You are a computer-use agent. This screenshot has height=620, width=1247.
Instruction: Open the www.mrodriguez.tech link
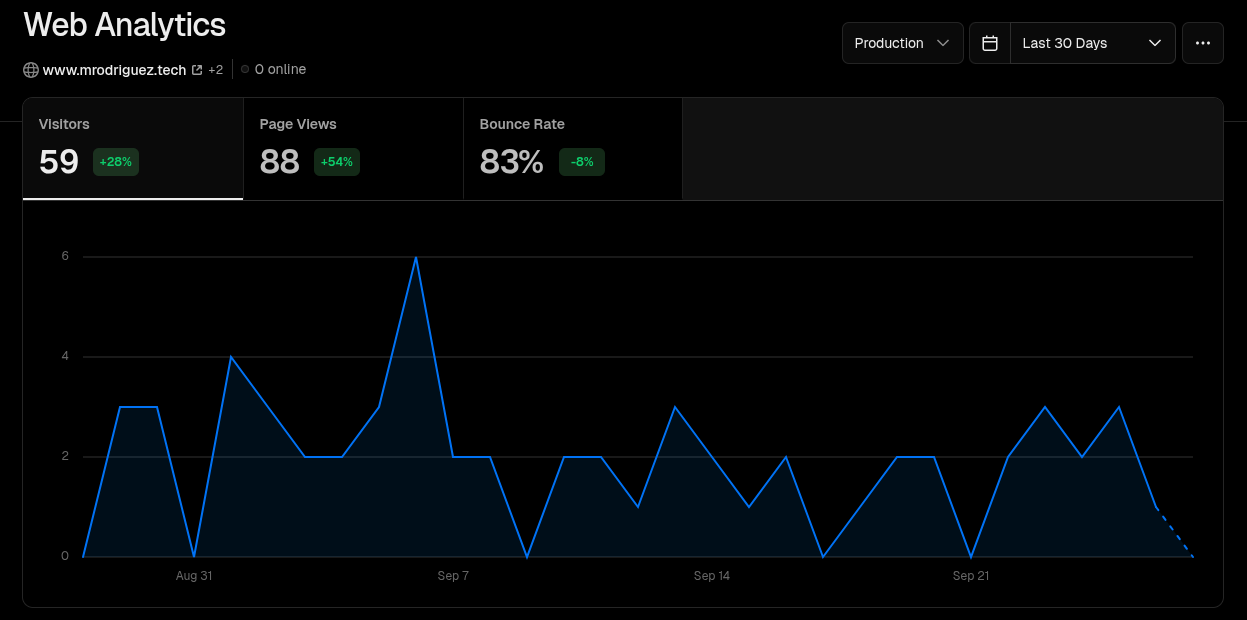pos(114,70)
